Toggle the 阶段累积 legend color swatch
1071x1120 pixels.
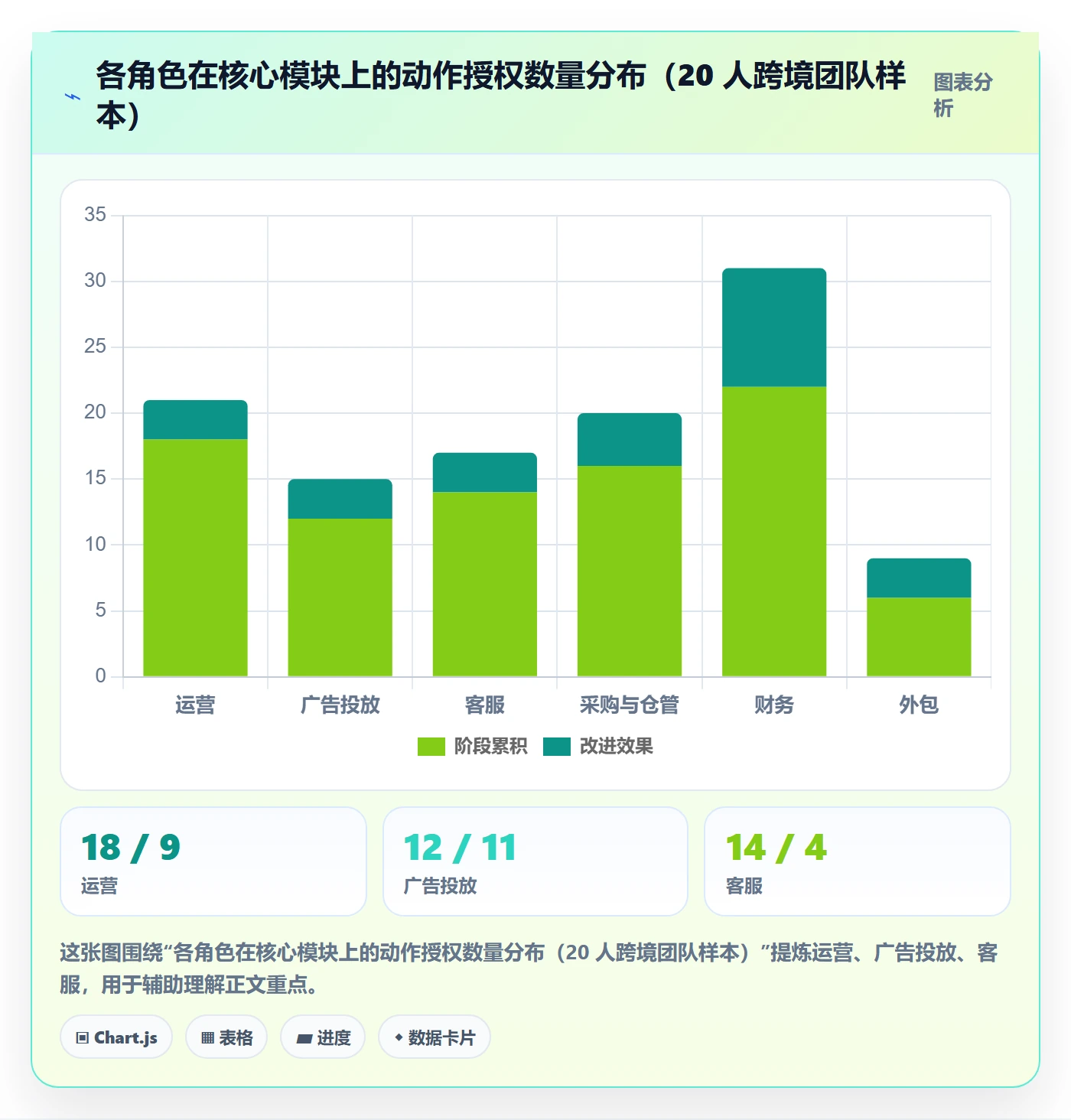tap(431, 746)
